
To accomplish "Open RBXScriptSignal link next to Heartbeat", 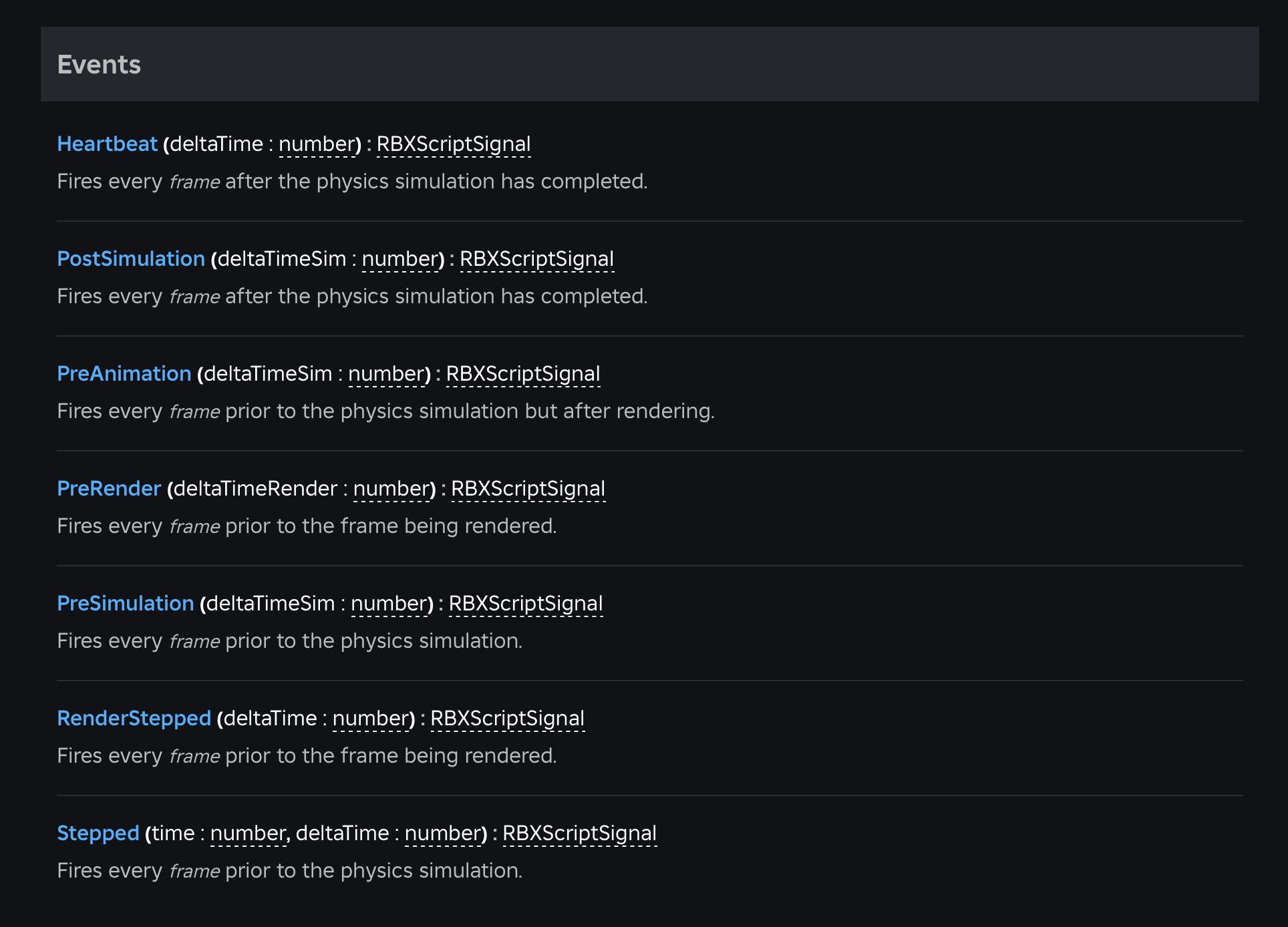I will (x=454, y=144).
